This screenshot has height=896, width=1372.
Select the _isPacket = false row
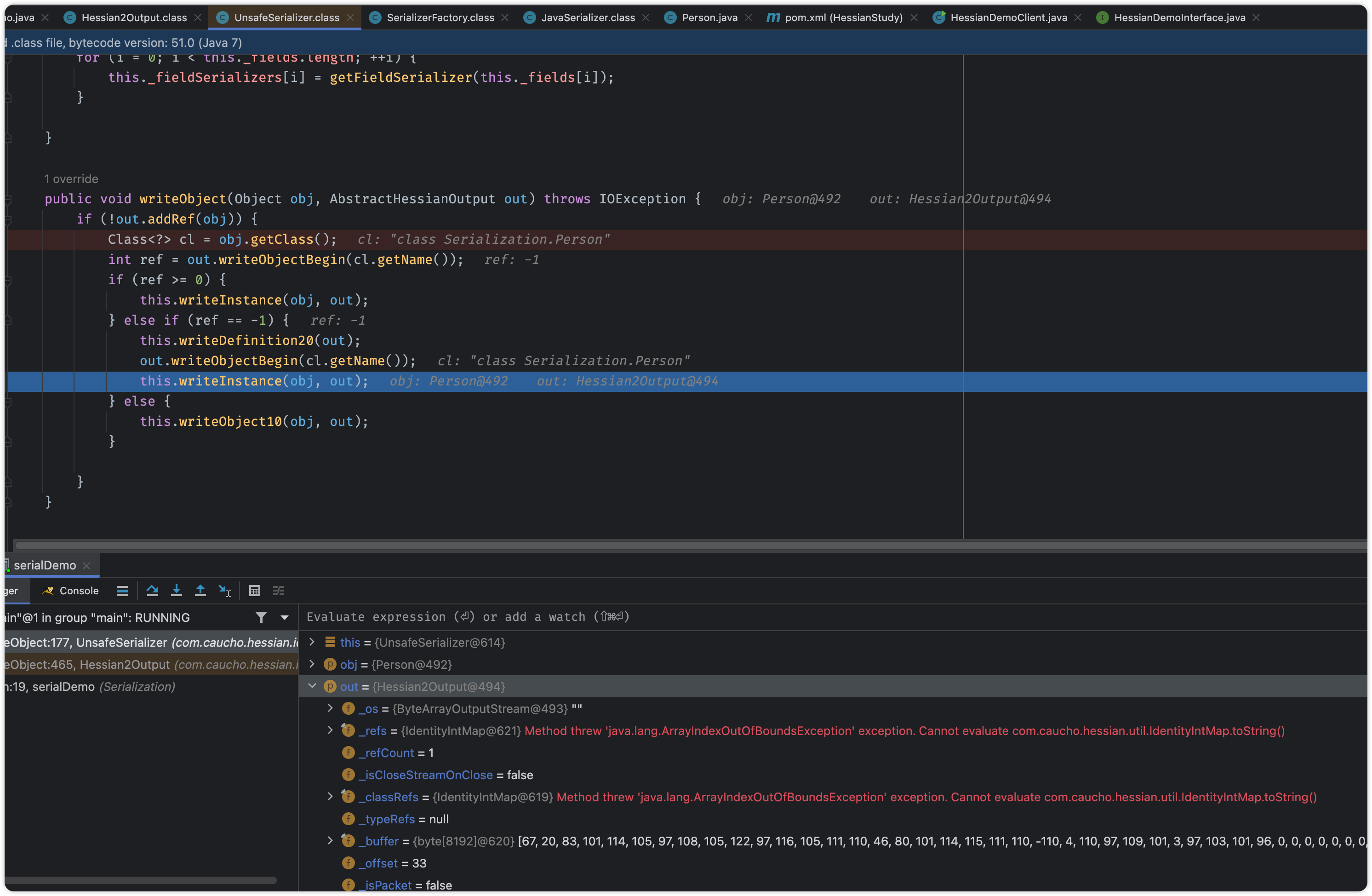(833, 885)
